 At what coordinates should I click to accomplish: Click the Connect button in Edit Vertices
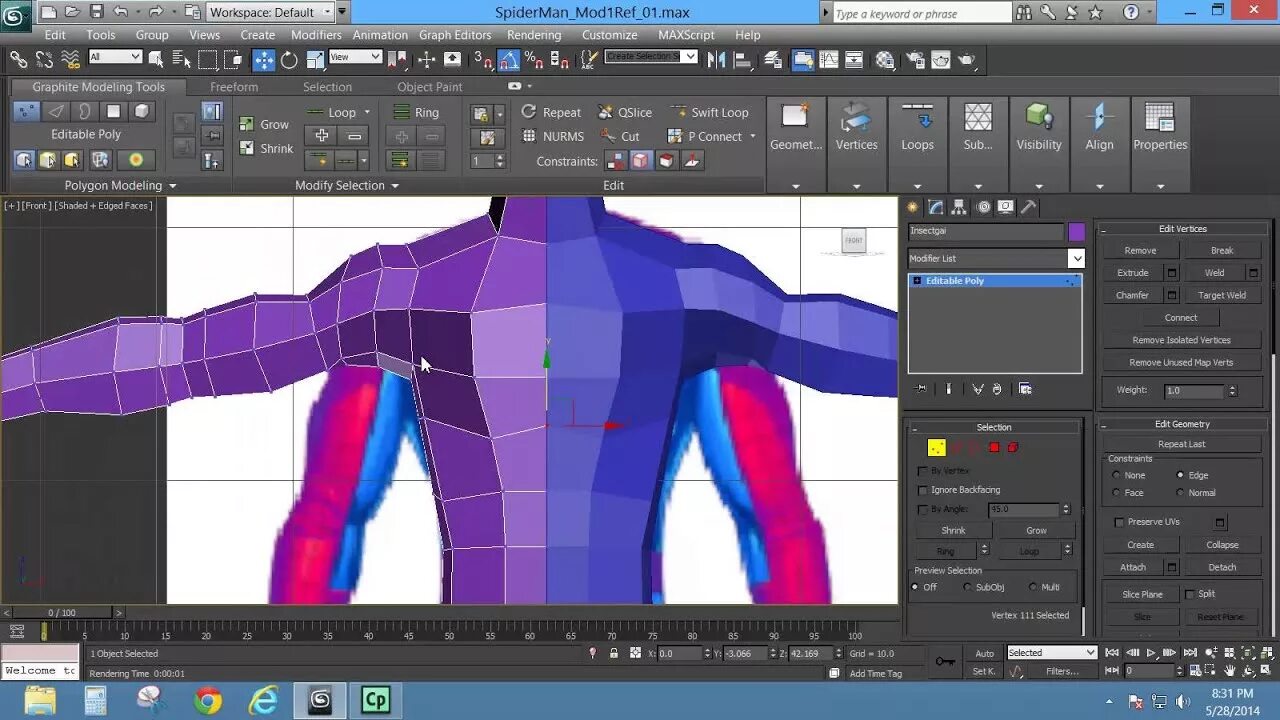click(1181, 317)
